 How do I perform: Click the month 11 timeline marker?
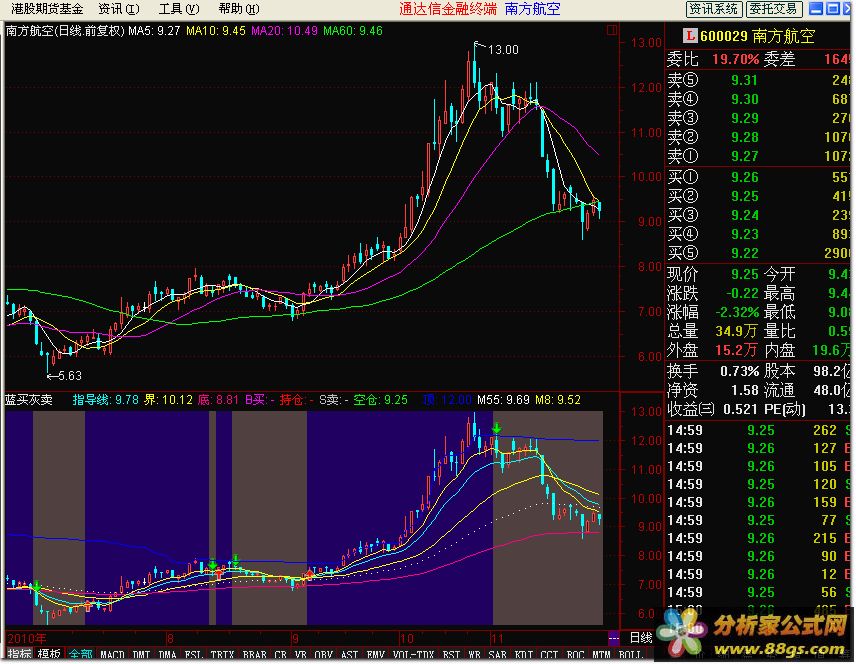[x=496, y=638]
